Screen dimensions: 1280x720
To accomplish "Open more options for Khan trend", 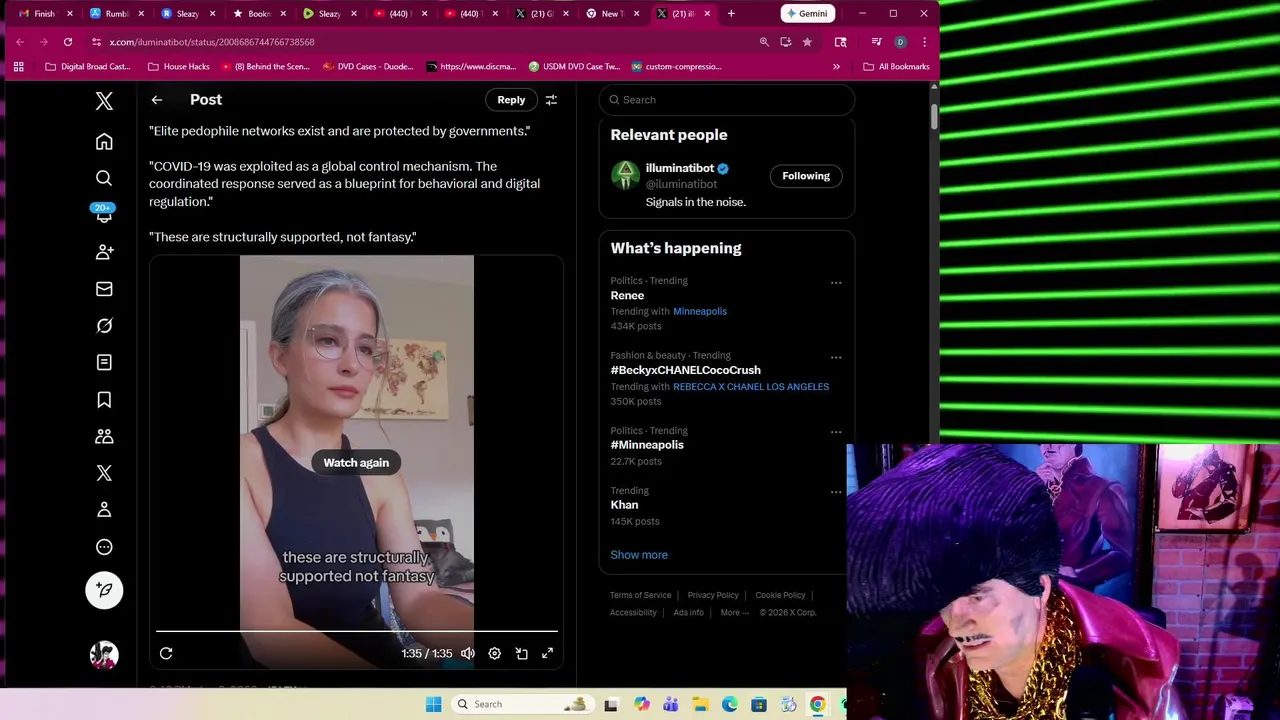I will 836,492.
